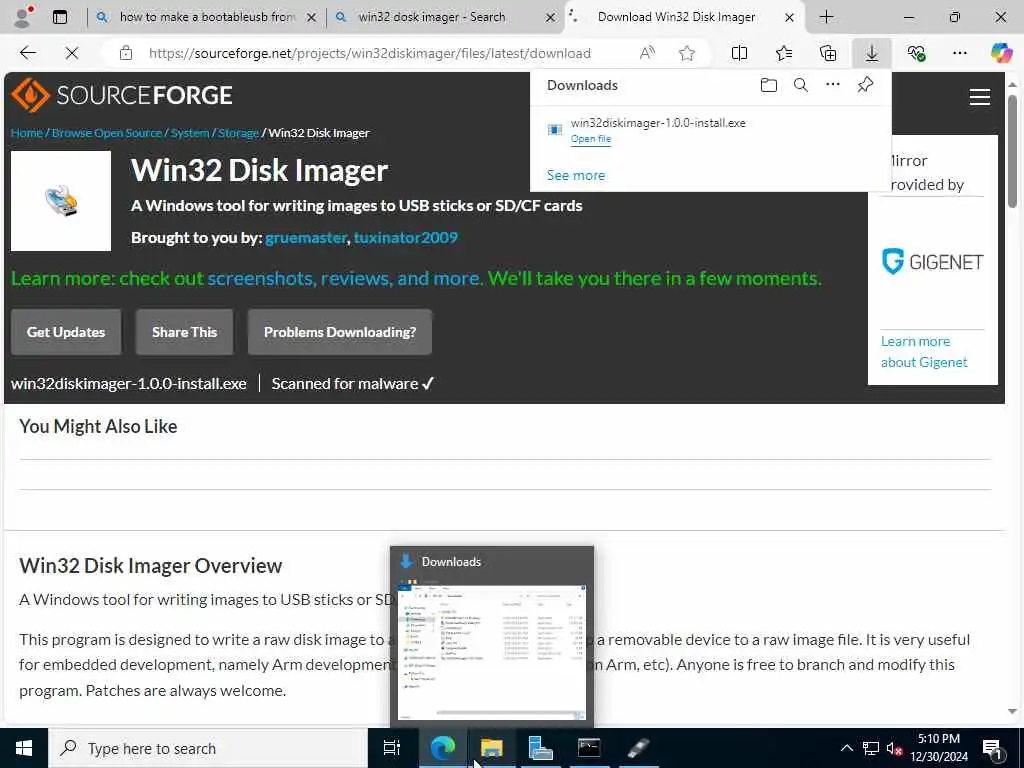Switch to 'how to make a bootableusb' tab
Image resolution: width=1024 pixels, height=768 pixels.
208,17
